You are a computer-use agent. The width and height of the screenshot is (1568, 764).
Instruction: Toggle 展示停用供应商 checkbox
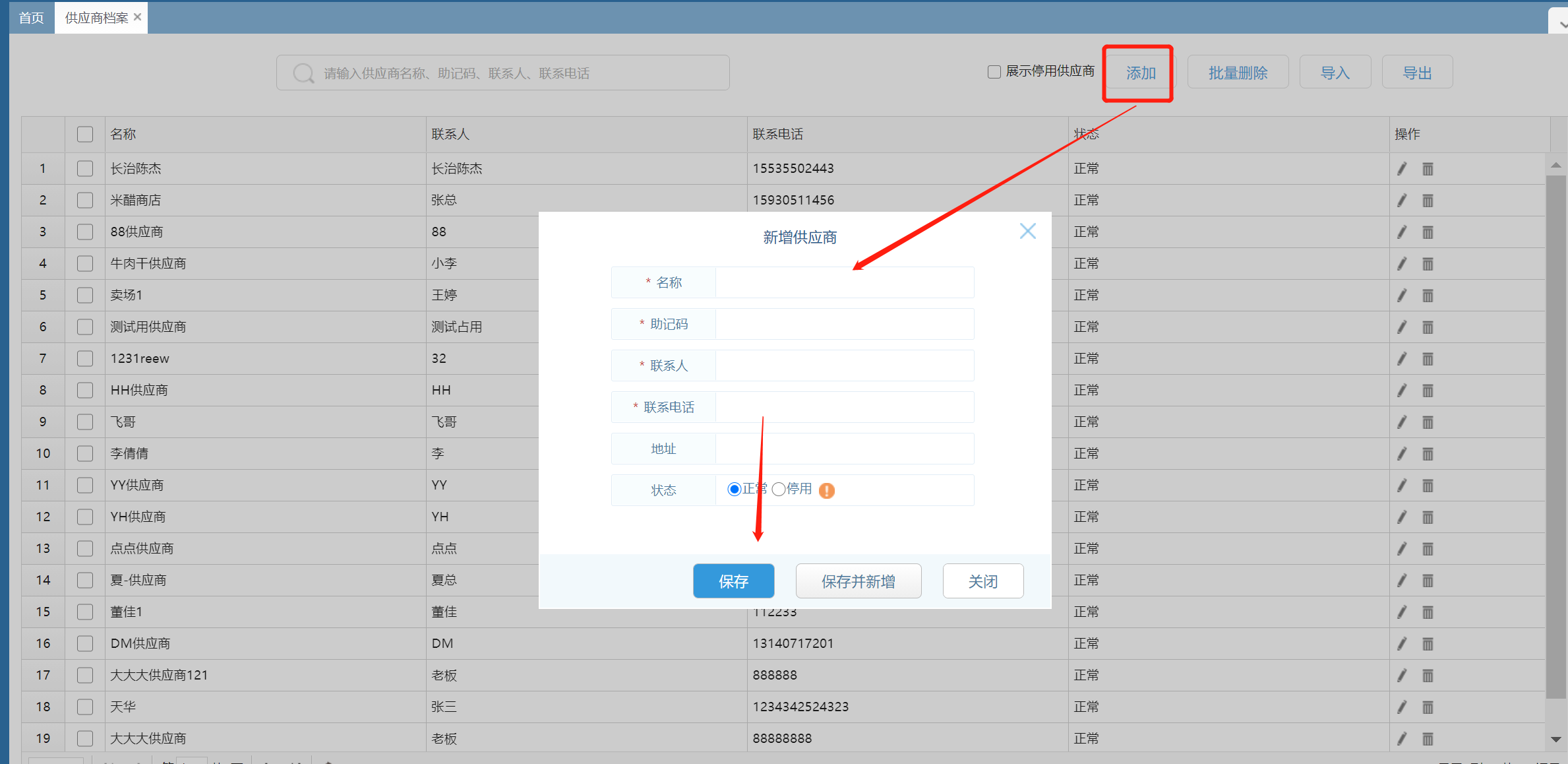(994, 72)
